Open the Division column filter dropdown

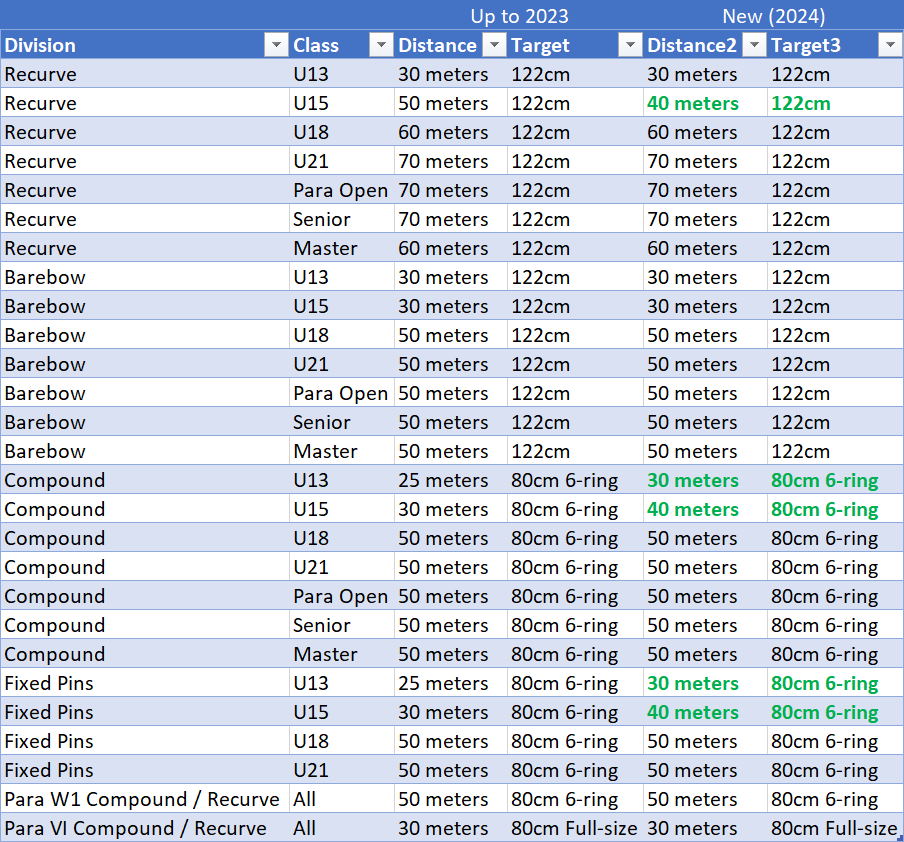(275, 45)
